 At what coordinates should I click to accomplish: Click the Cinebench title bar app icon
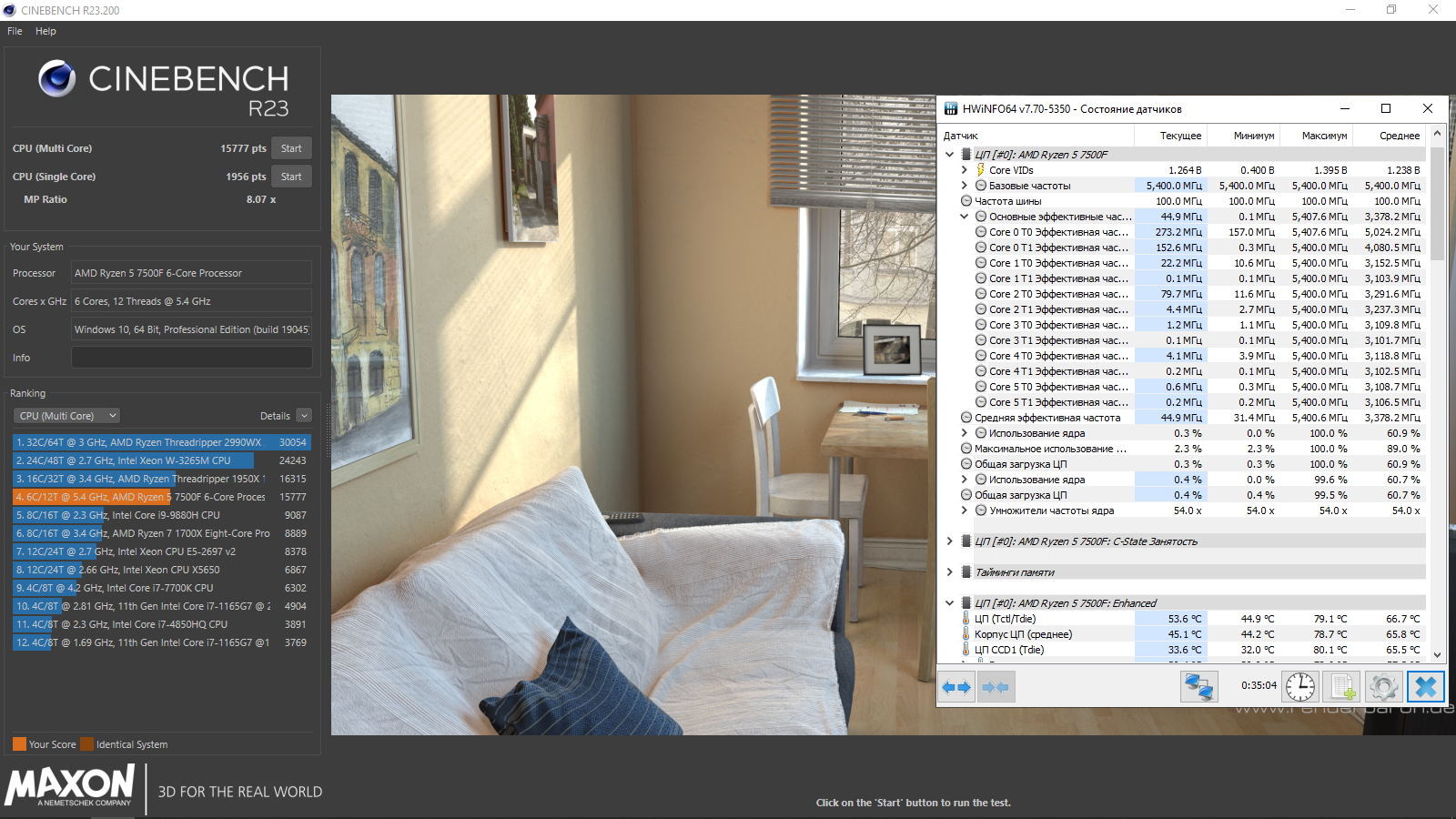click(x=10, y=10)
